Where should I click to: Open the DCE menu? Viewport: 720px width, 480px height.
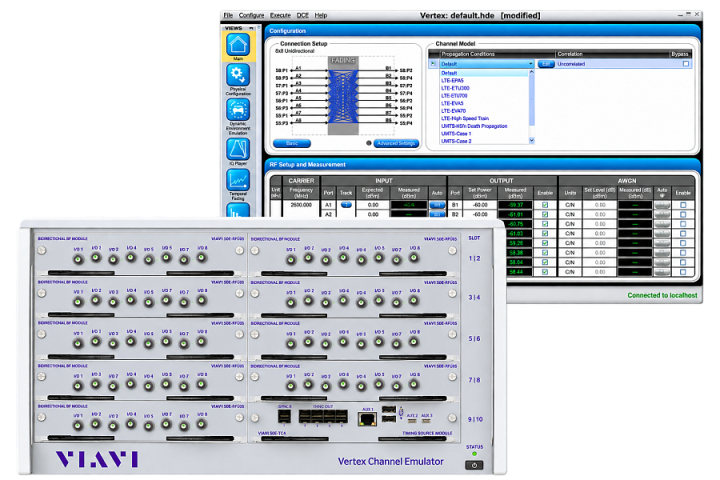[303, 15]
